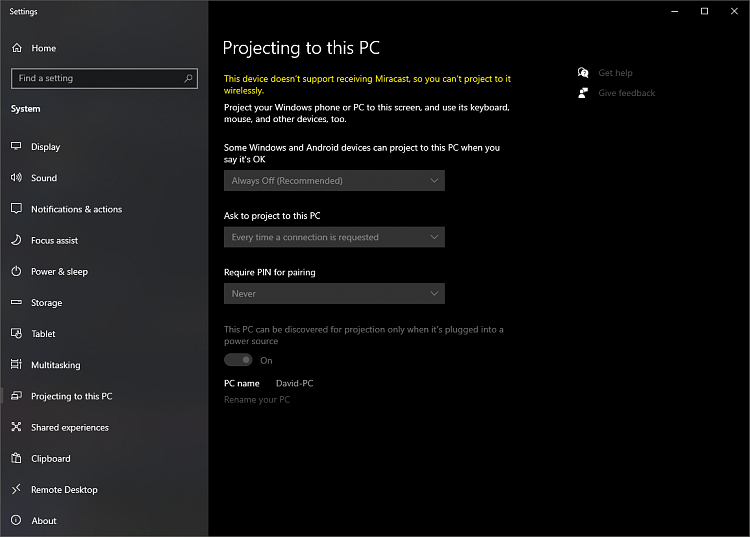This screenshot has width=750, height=537.
Task: Open the Ask to project dropdown
Action: (x=334, y=237)
